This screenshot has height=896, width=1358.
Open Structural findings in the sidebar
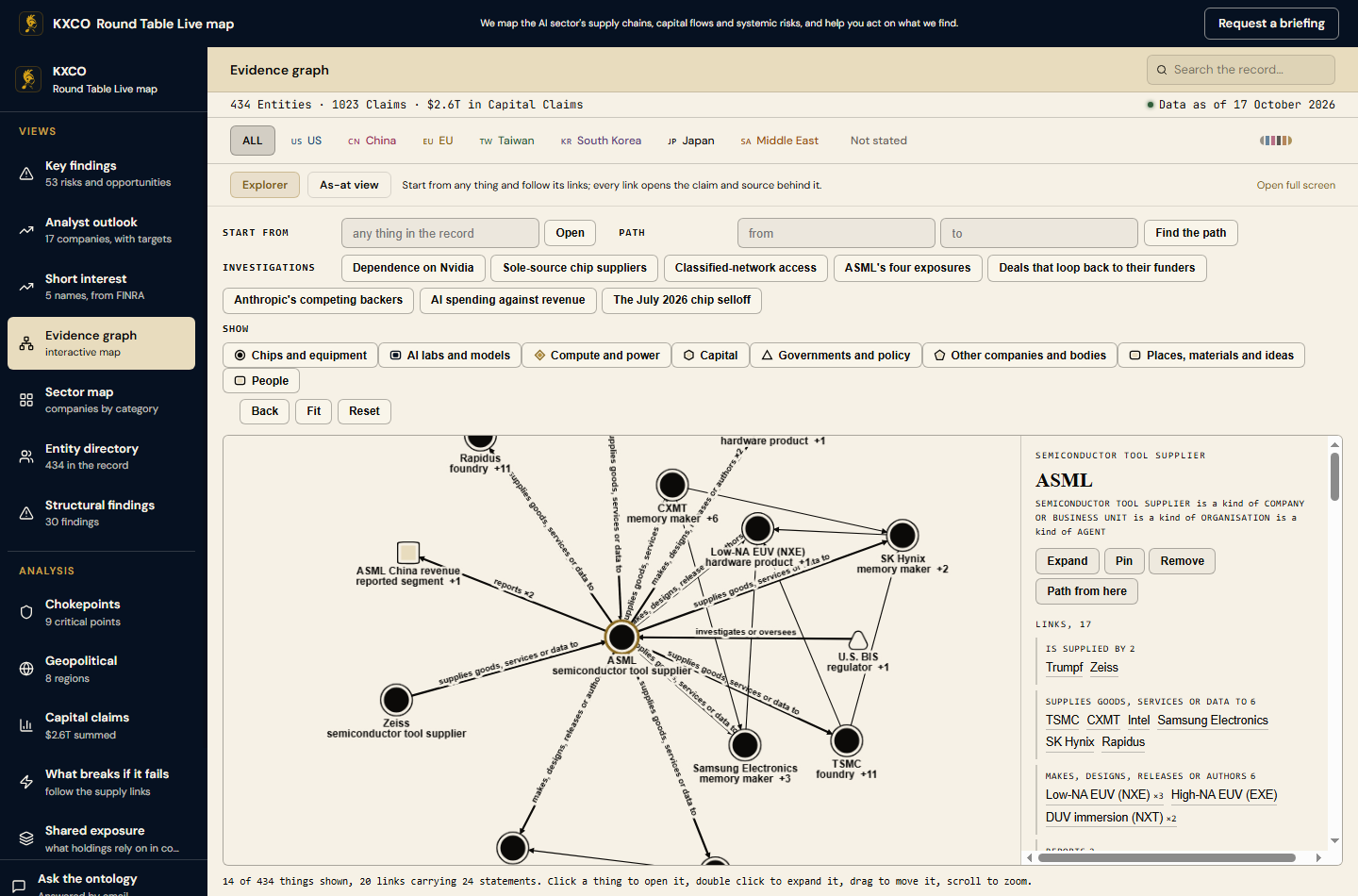pos(101,513)
